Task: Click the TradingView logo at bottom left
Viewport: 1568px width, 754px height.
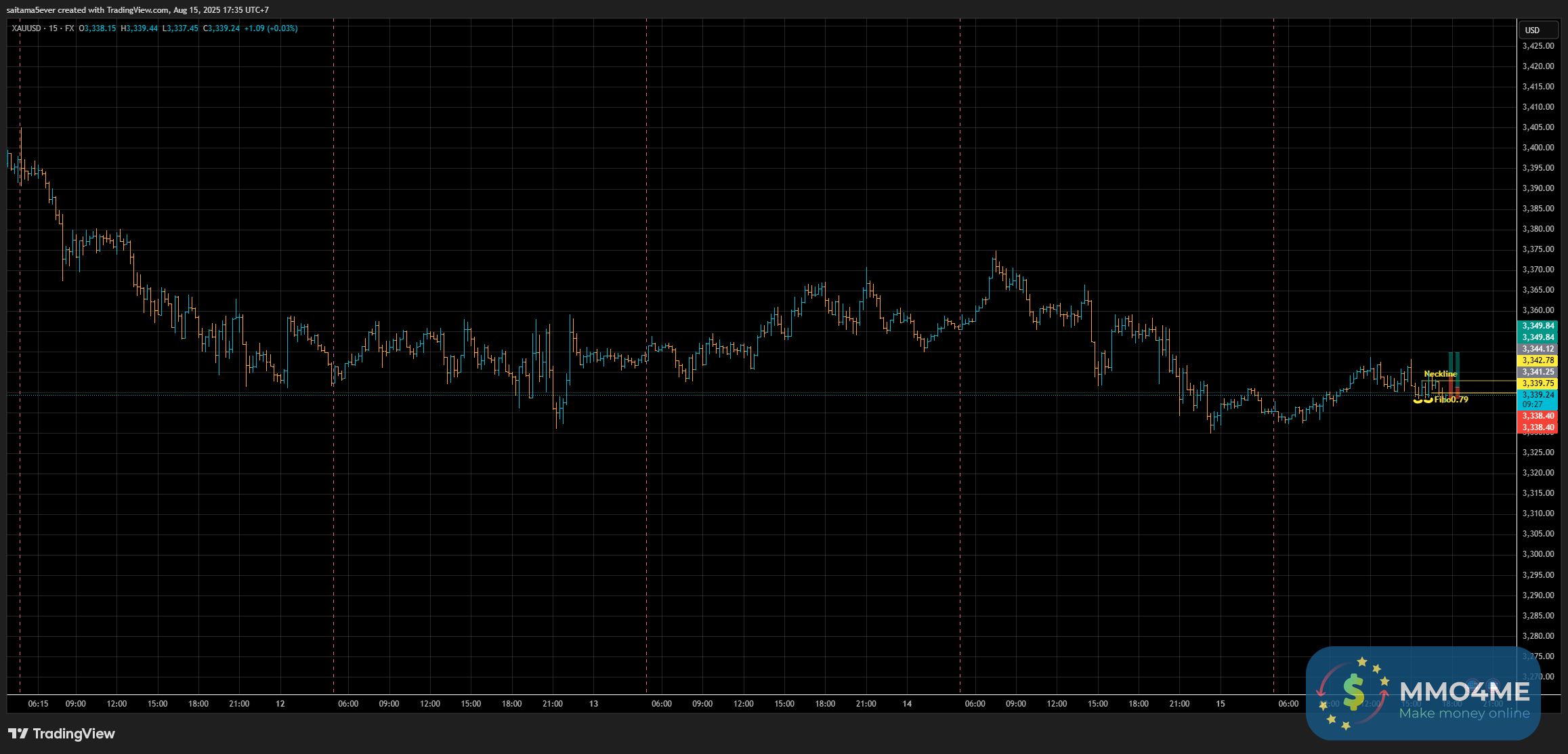Action: [62, 734]
